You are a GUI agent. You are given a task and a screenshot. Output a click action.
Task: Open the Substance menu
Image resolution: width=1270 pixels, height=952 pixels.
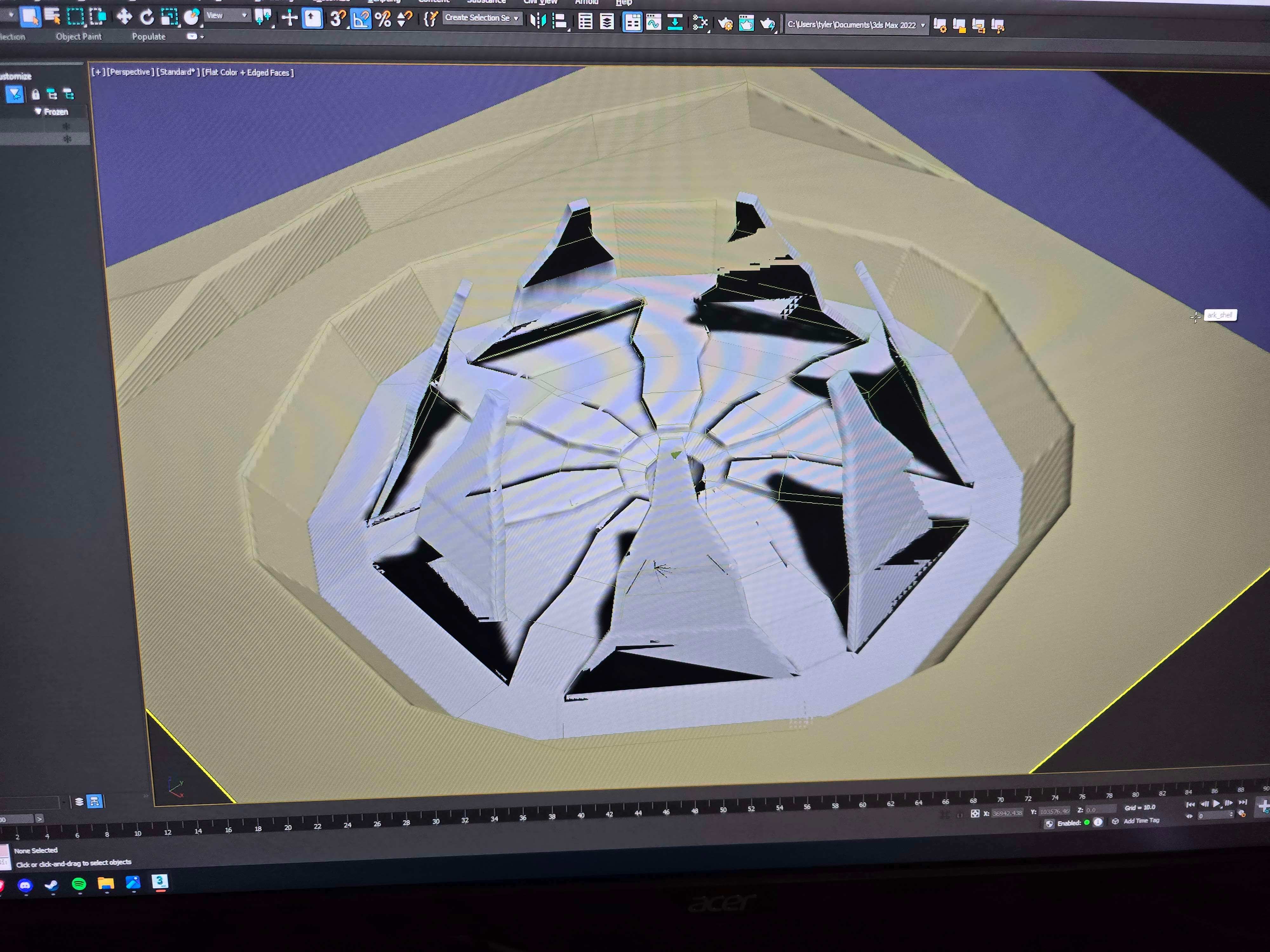pyautogui.click(x=487, y=2)
